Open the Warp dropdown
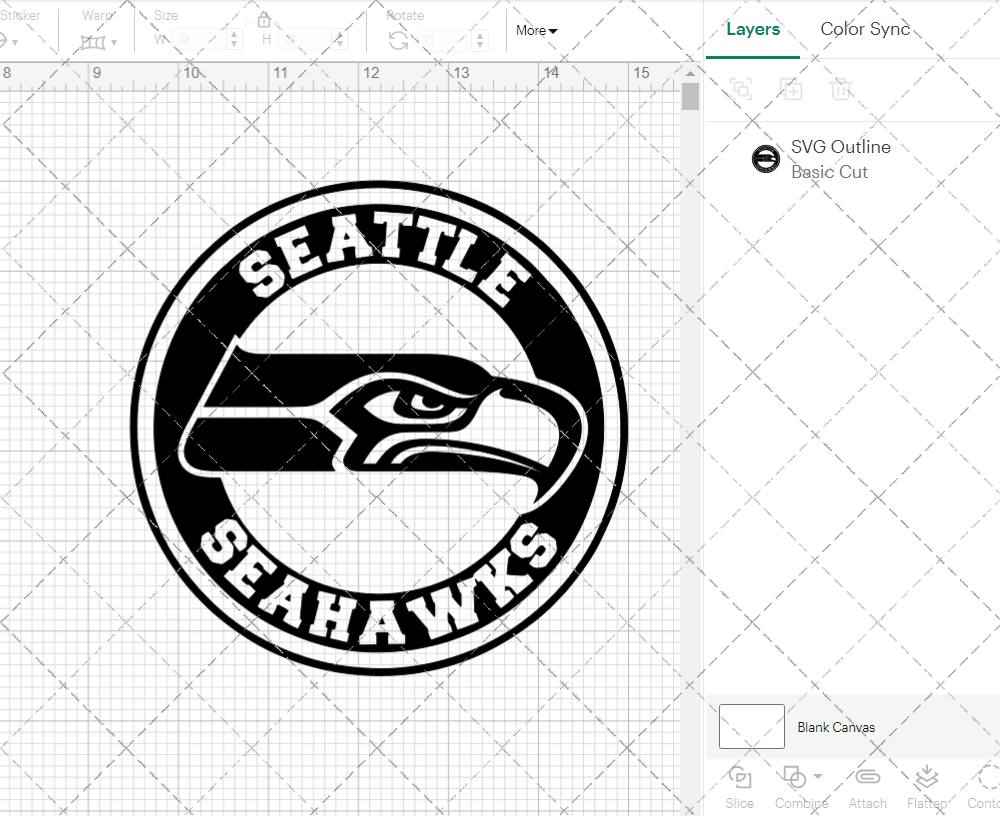 pos(99,42)
